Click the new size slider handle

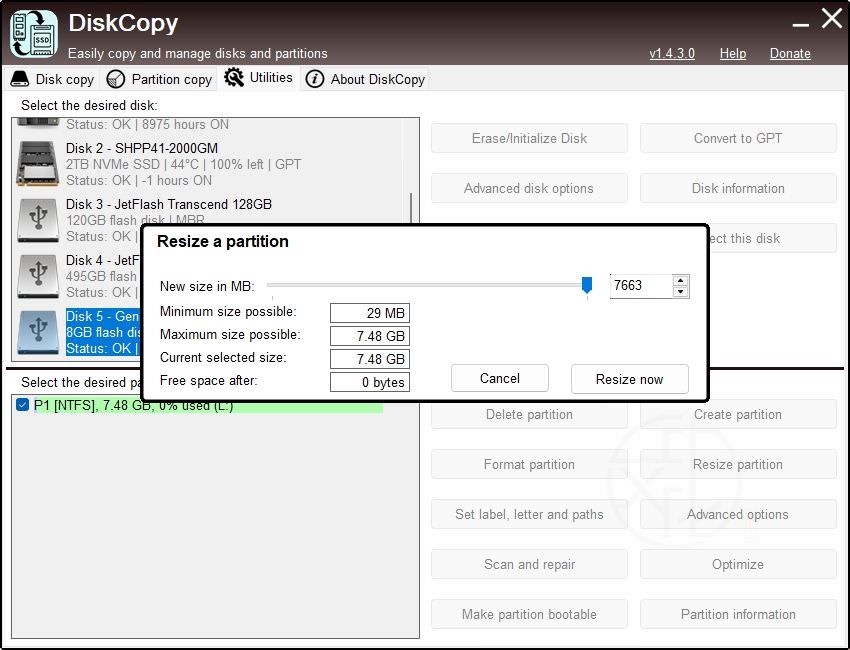click(587, 285)
